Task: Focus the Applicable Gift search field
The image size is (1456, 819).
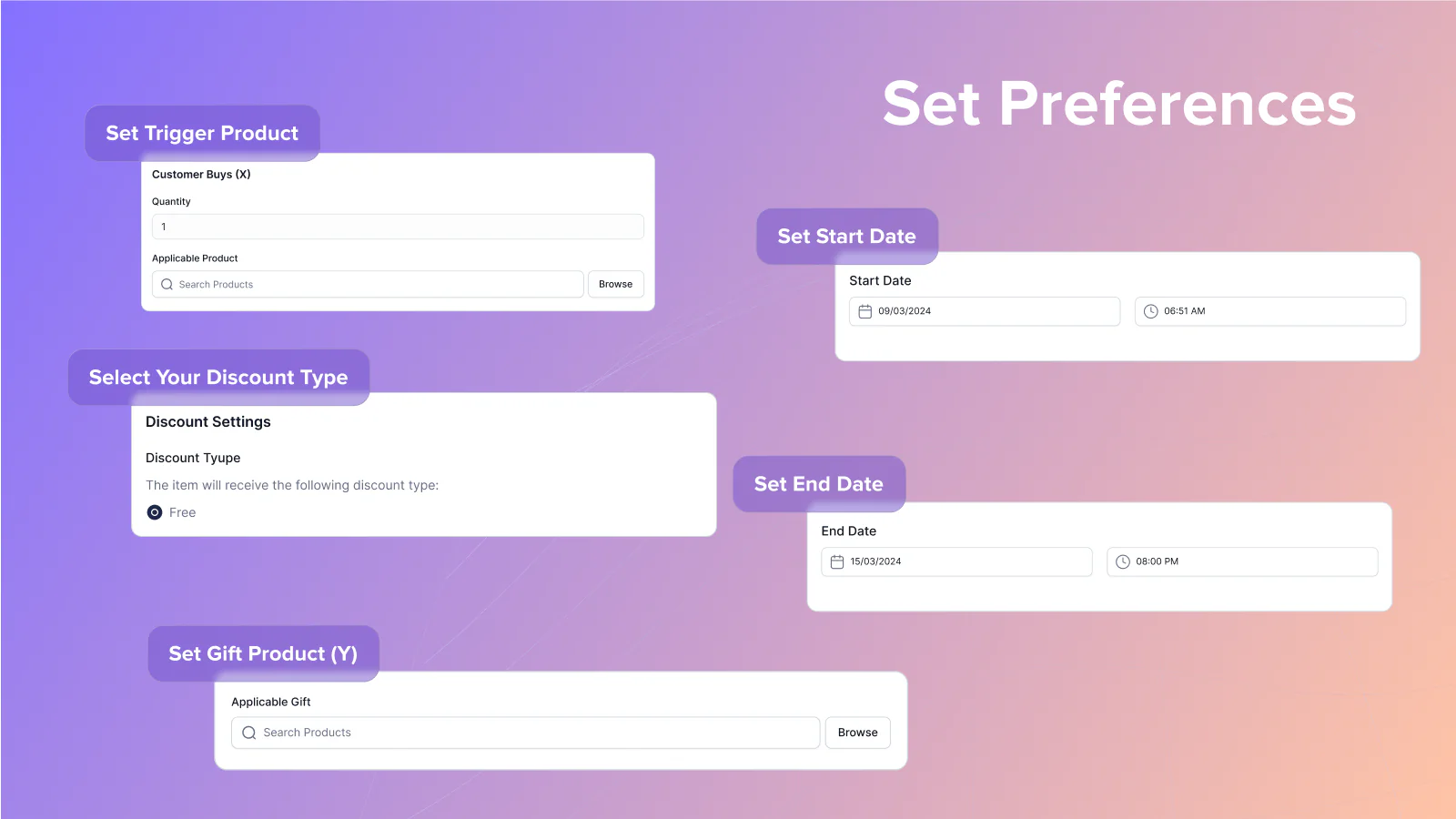Action: point(537,733)
